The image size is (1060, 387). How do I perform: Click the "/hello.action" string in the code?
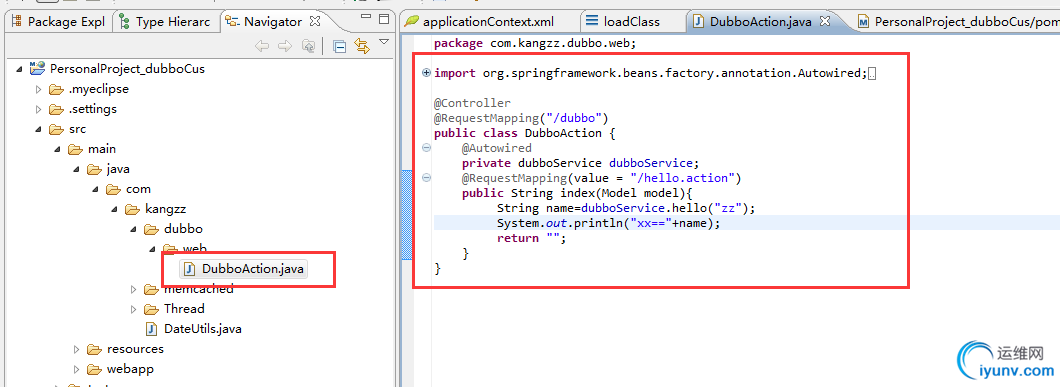pos(683,179)
